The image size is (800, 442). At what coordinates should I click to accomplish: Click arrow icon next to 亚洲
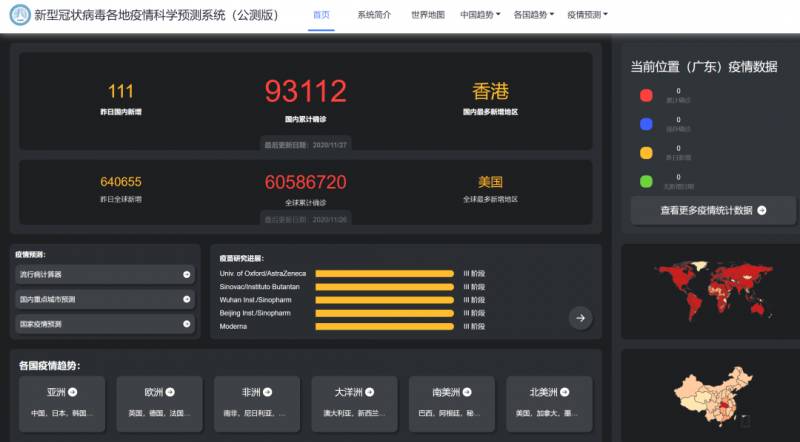pos(72,392)
